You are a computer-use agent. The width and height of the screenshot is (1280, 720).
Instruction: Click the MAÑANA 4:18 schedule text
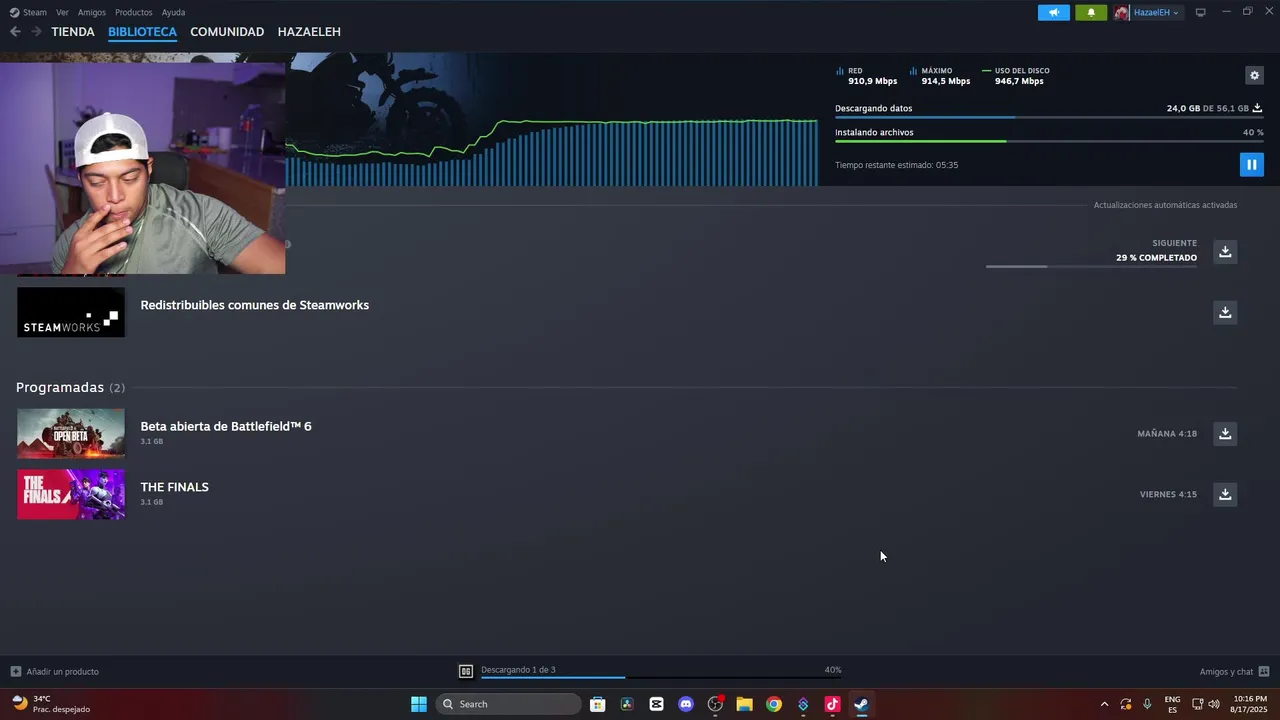pyautogui.click(x=1167, y=434)
